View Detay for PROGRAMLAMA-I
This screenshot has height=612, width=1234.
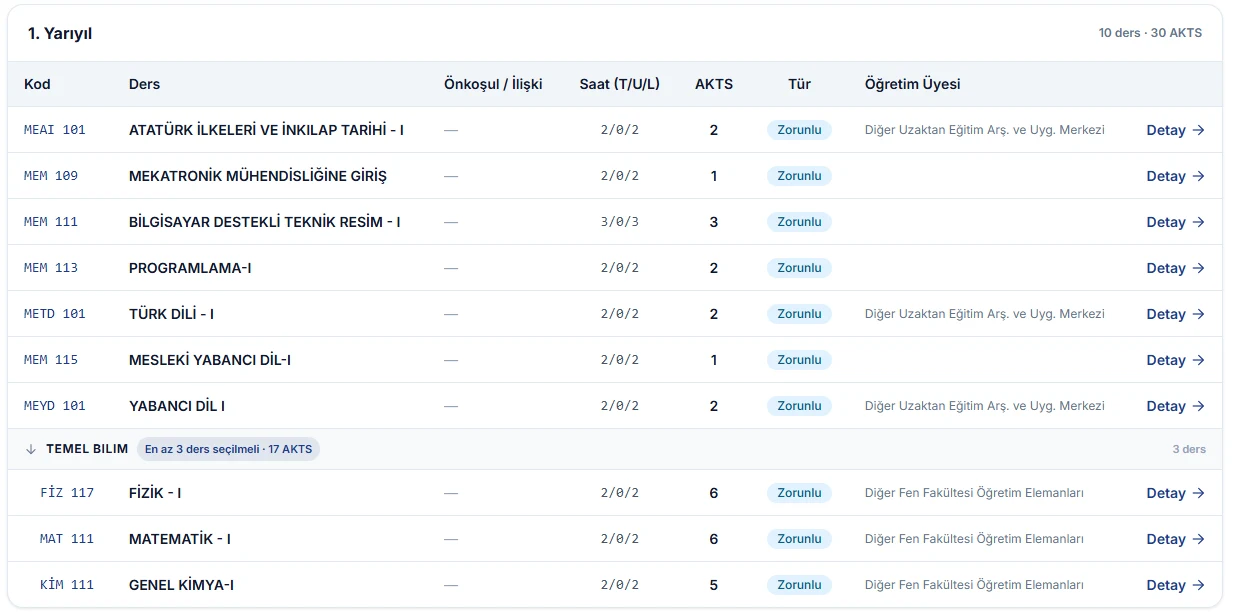(x=1175, y=268)
